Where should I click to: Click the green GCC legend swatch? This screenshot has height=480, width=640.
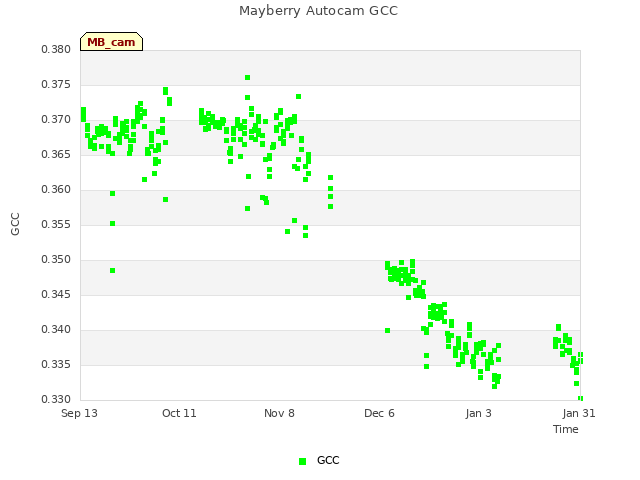tap(302, 461)
